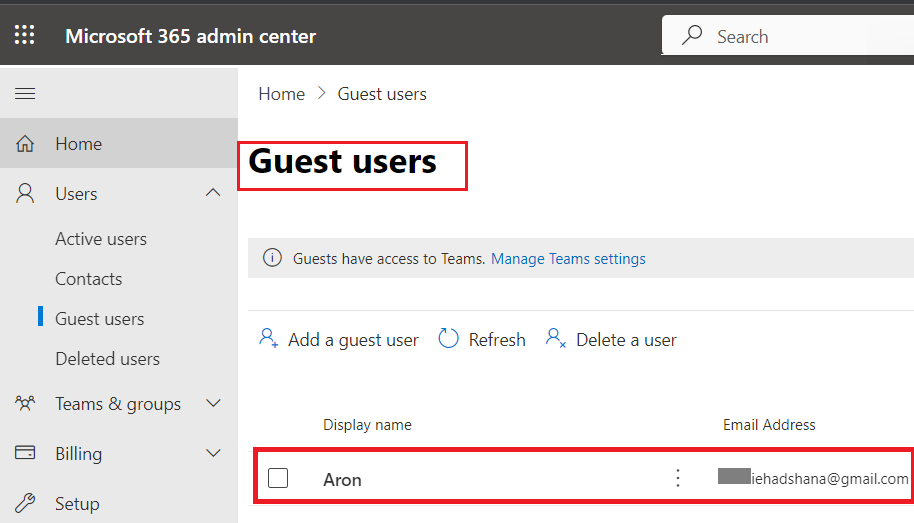
Task: Click the Teams & groups people icon
Action: [x=25, y=403]
